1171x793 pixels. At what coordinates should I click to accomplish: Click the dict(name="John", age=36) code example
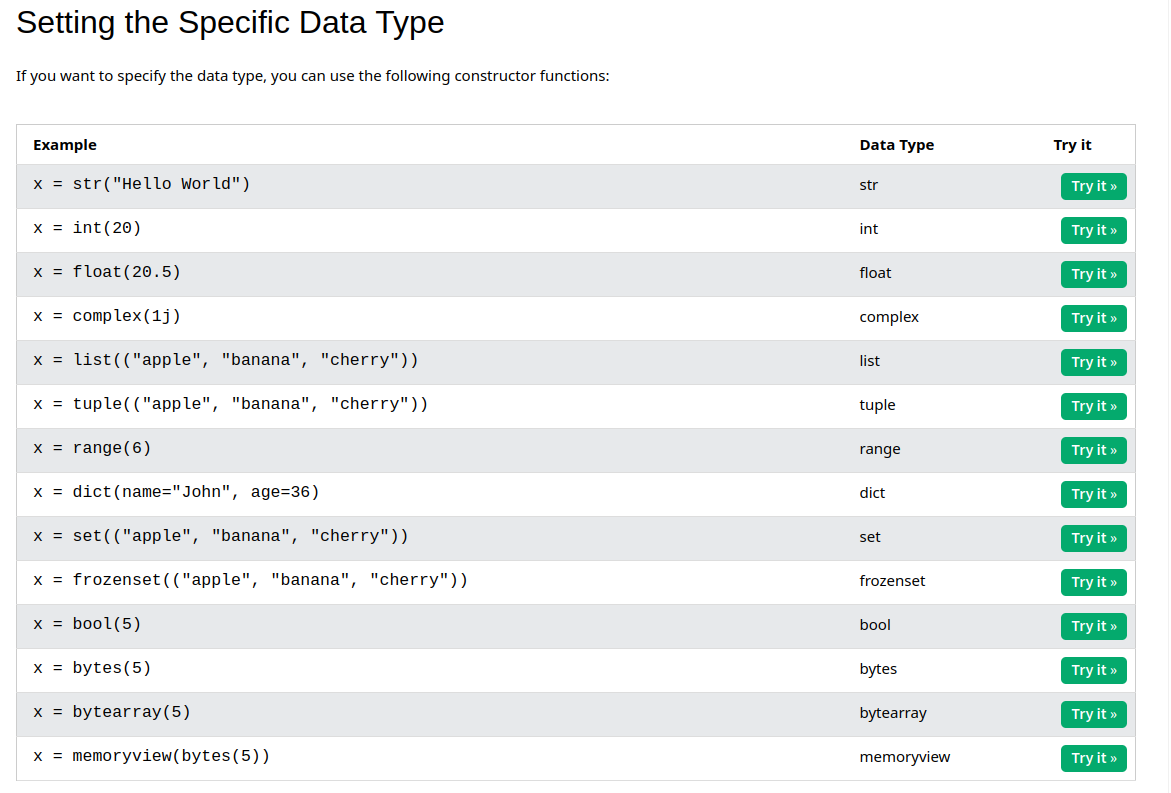176,492
